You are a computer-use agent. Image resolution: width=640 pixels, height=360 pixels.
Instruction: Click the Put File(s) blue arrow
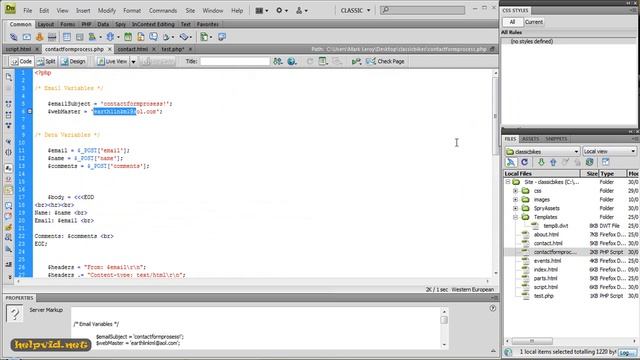click(x=553, y=162)
